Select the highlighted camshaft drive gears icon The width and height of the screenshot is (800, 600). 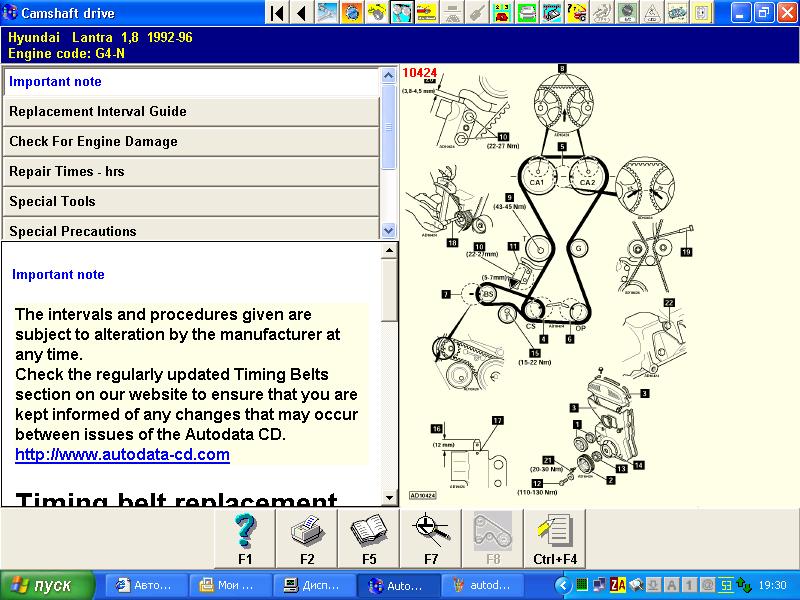click(x=402, y=12)
